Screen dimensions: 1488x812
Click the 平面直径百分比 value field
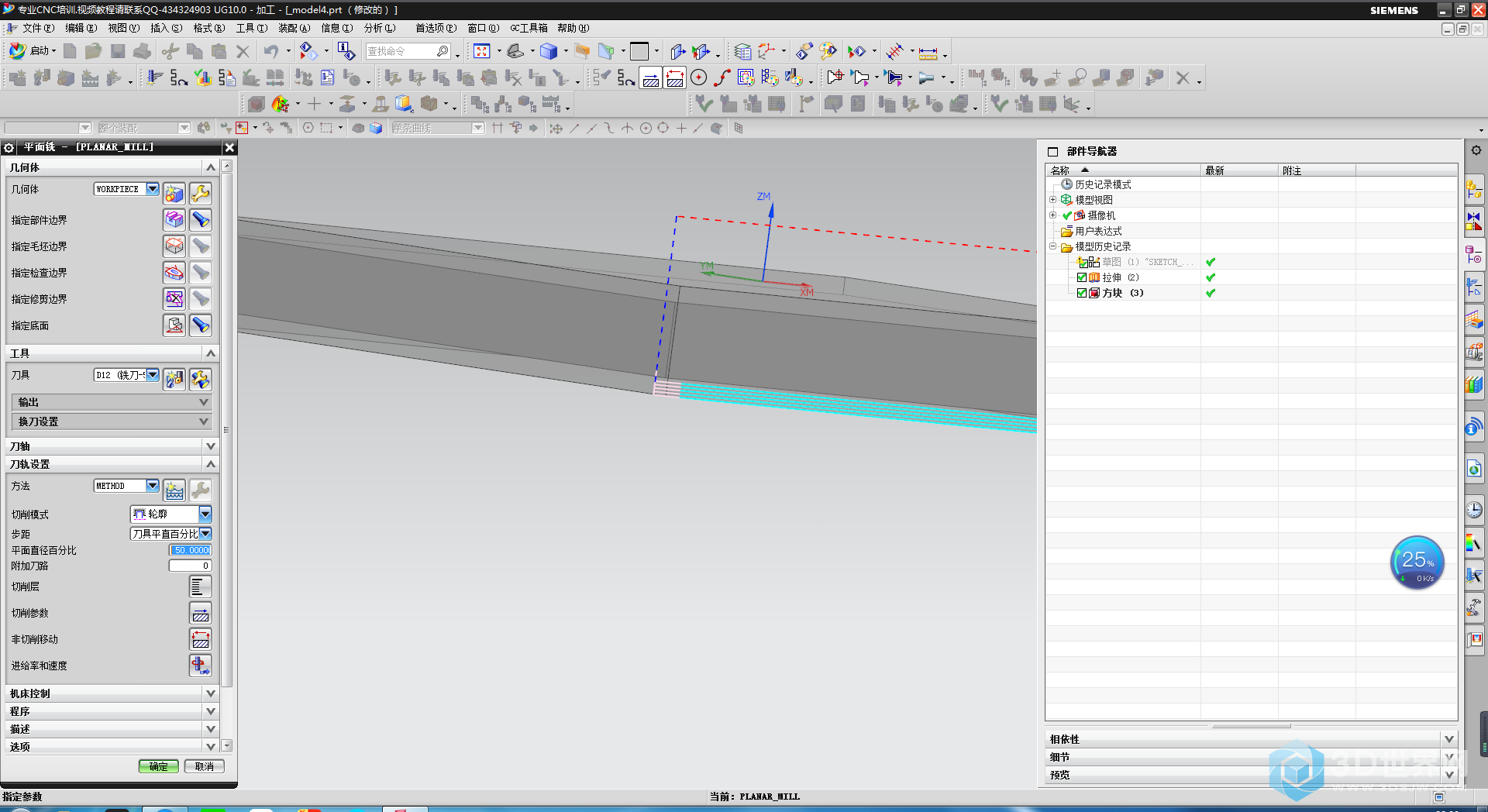pos(191,550)
